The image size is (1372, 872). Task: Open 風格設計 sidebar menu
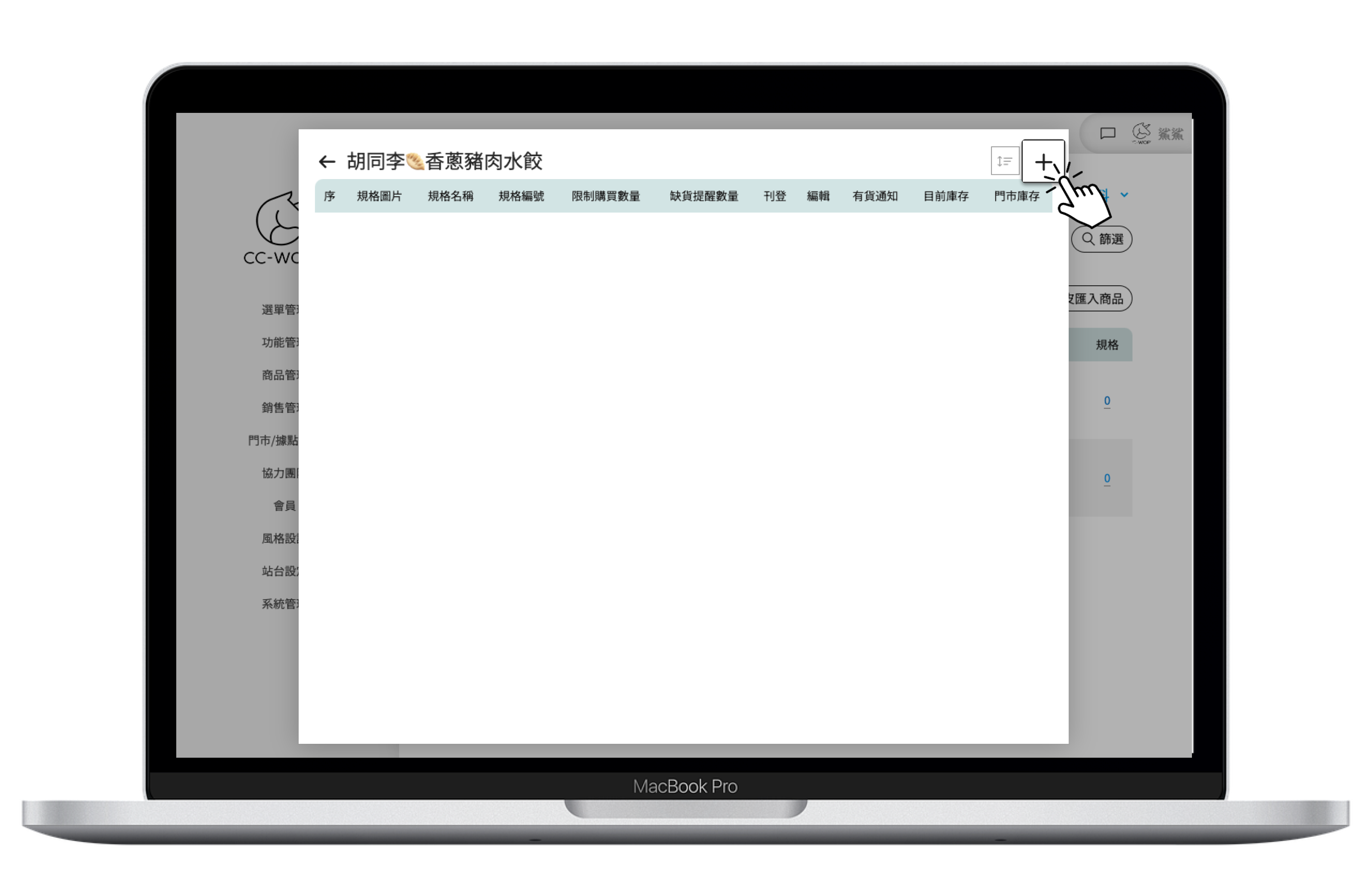(280, 538)
